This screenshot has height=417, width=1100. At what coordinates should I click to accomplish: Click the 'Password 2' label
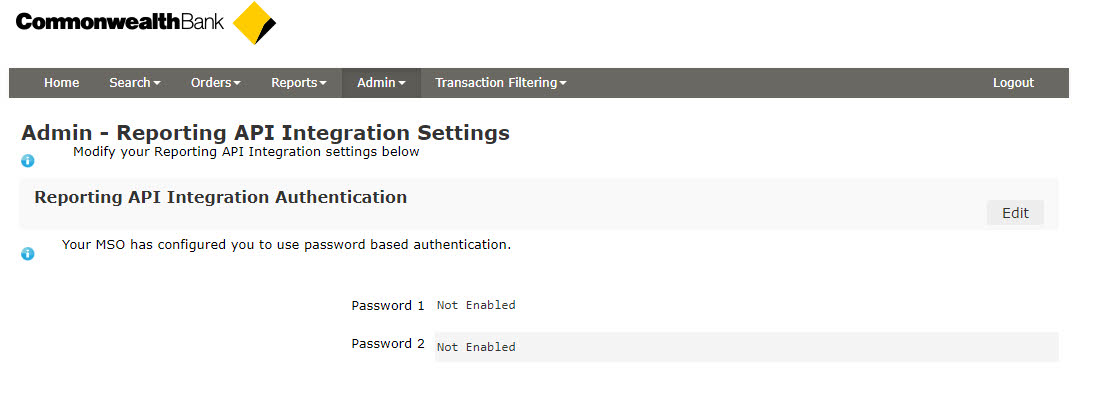(388, 344)
